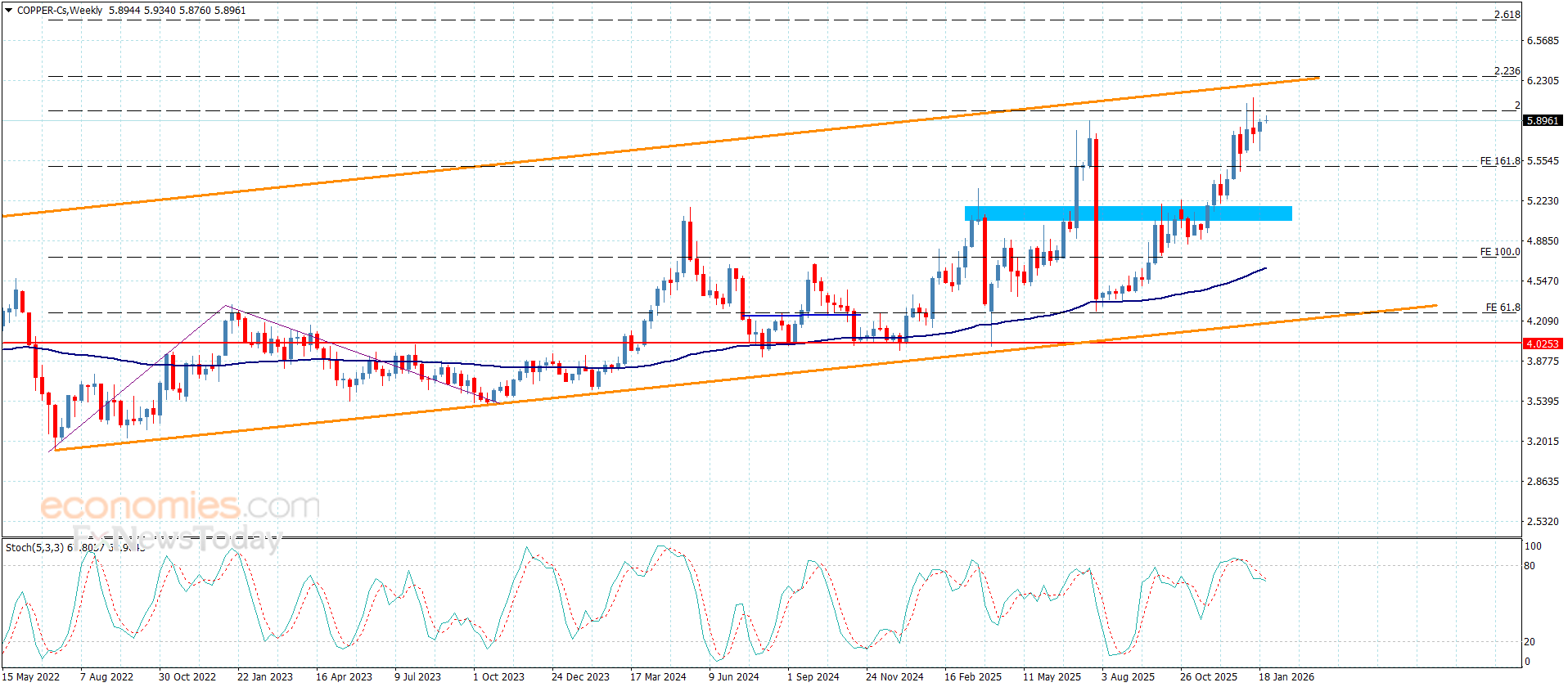Image resolution: width=1568 pixels, height=687 pixels.
Task: Click the 9 Jul 2023 date label
Action: 417,676
